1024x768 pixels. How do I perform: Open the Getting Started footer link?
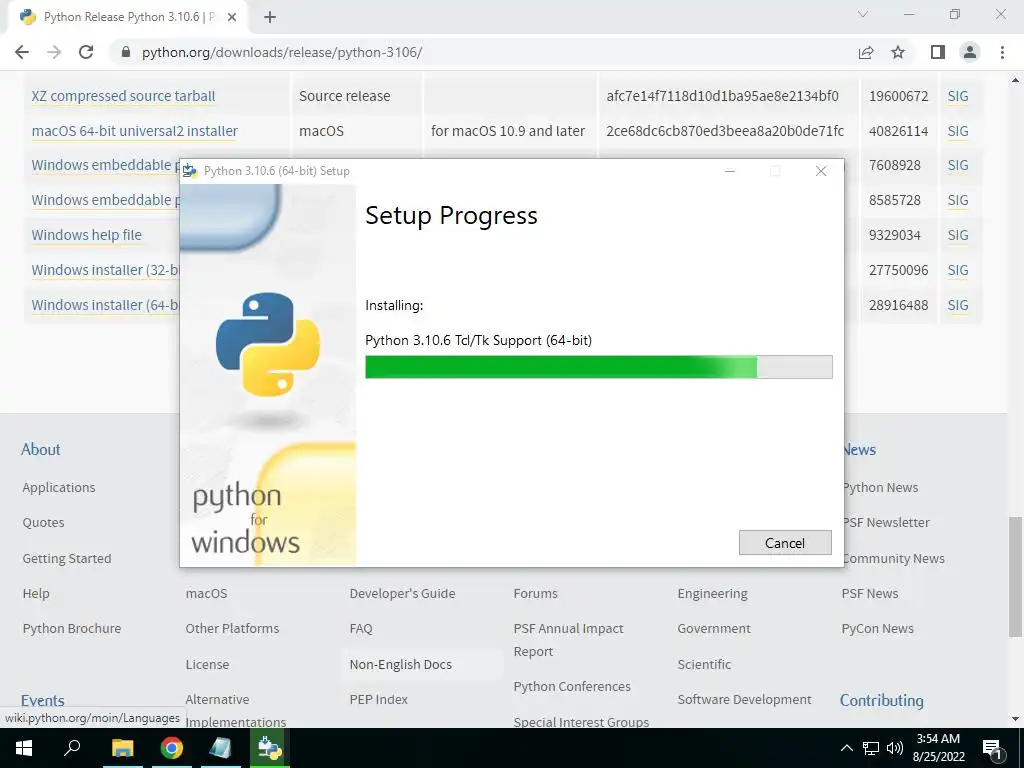(x=67, y=558)
